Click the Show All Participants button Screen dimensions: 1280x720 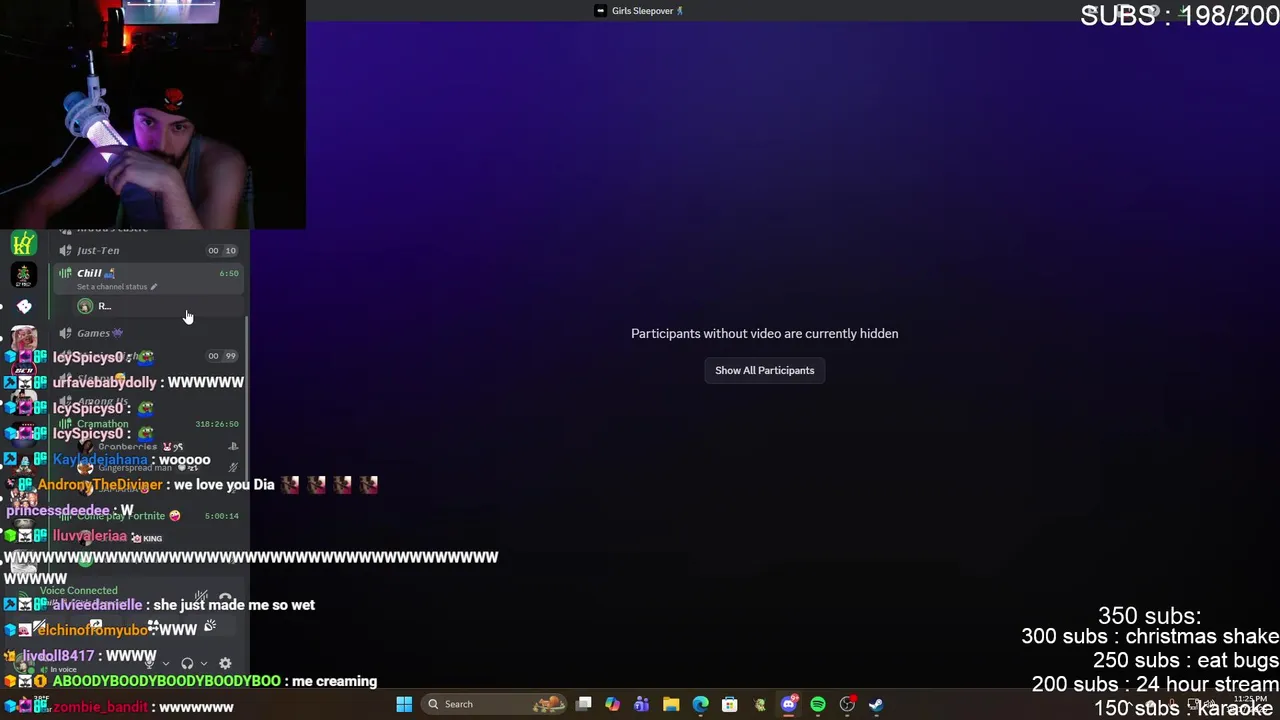pos(764,370)
